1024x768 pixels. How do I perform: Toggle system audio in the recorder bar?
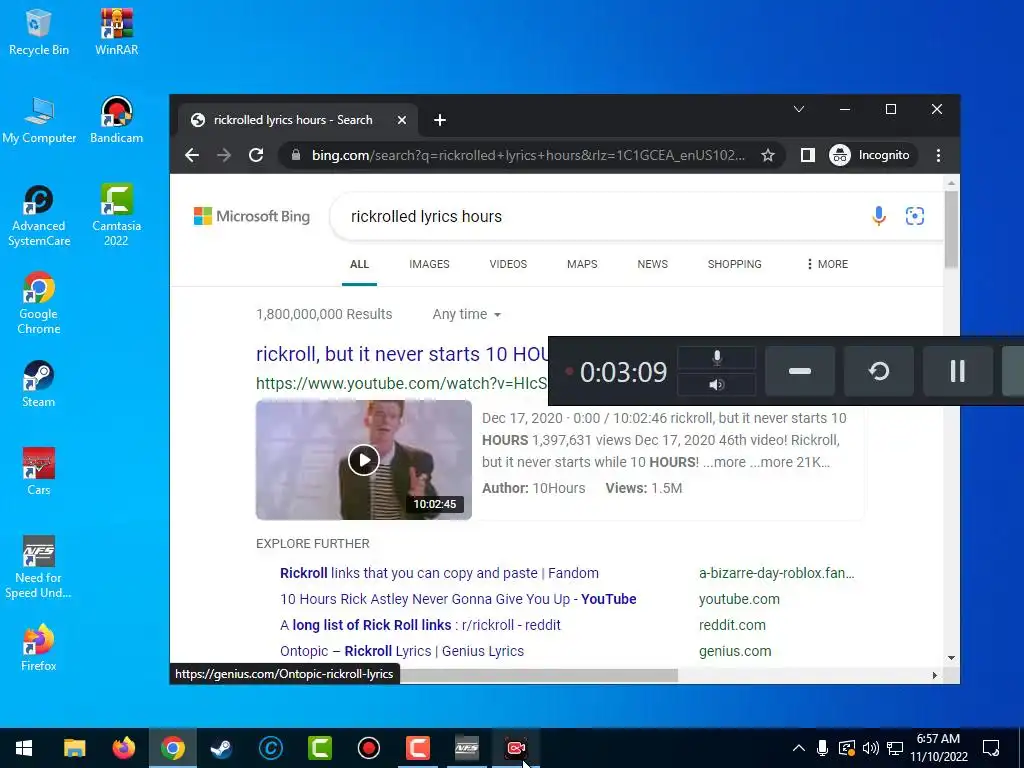716,384
